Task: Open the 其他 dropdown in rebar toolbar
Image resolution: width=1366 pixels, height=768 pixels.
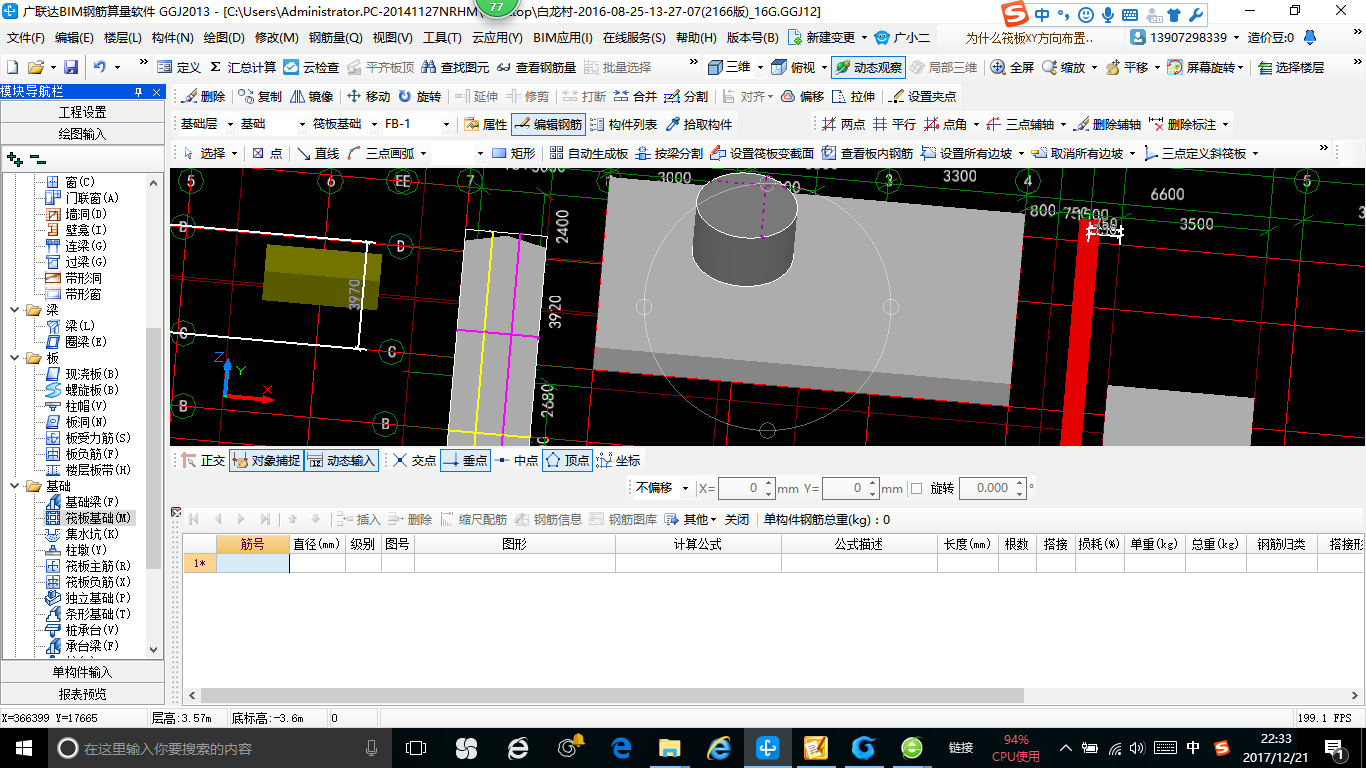Action: (x=693, y=519)
